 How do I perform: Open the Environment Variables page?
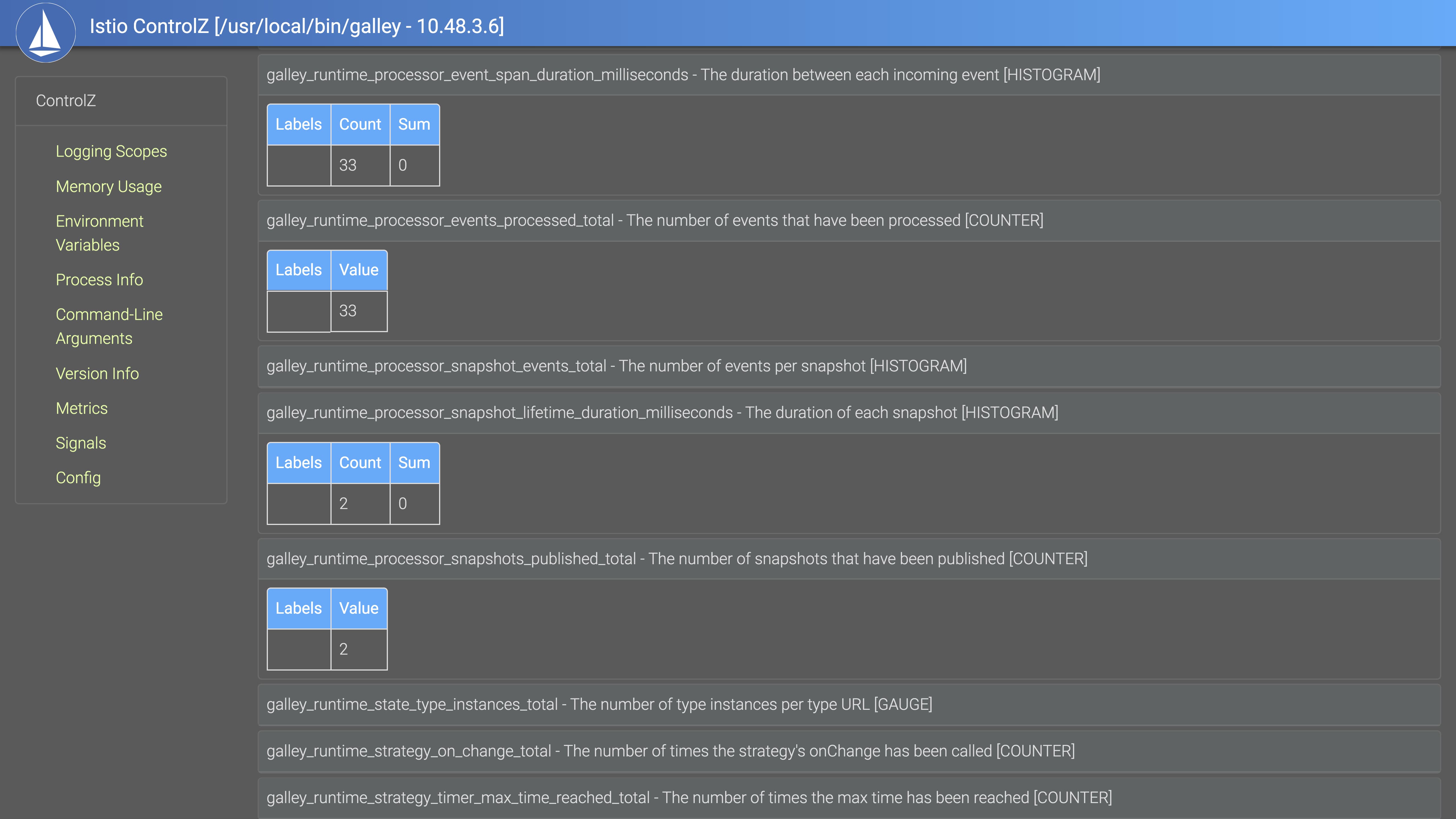pos(100,233)
